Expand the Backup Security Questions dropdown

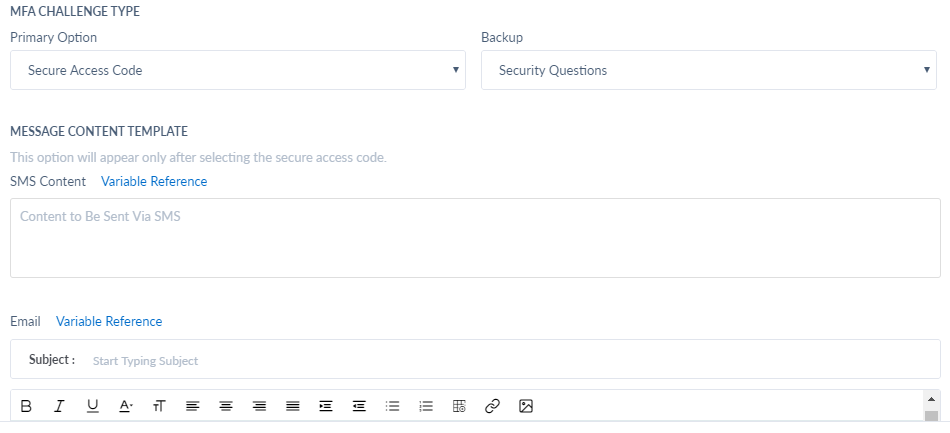709,70
